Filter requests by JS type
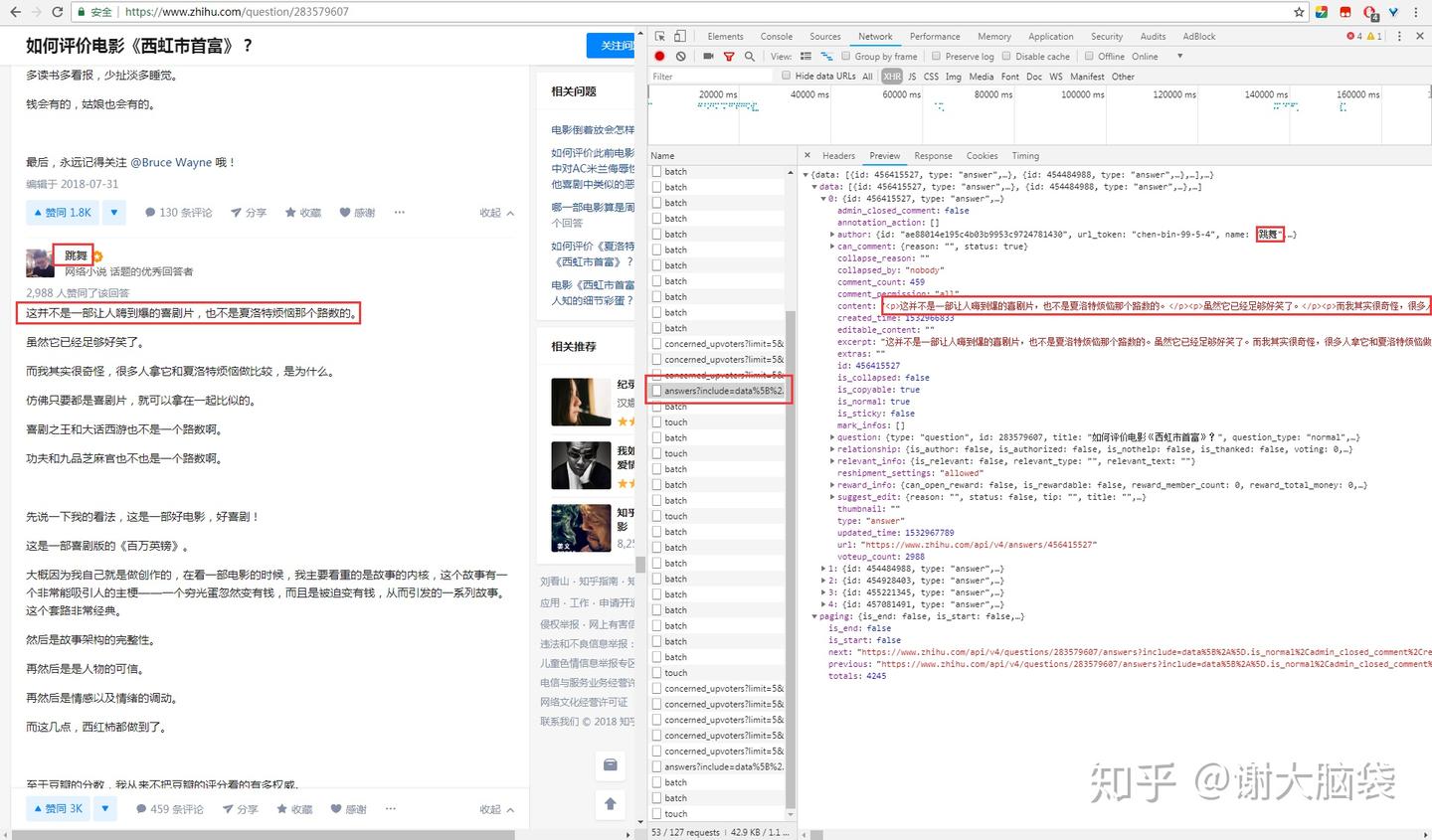This screenshot has height=840, width=1432. [912, 76]
